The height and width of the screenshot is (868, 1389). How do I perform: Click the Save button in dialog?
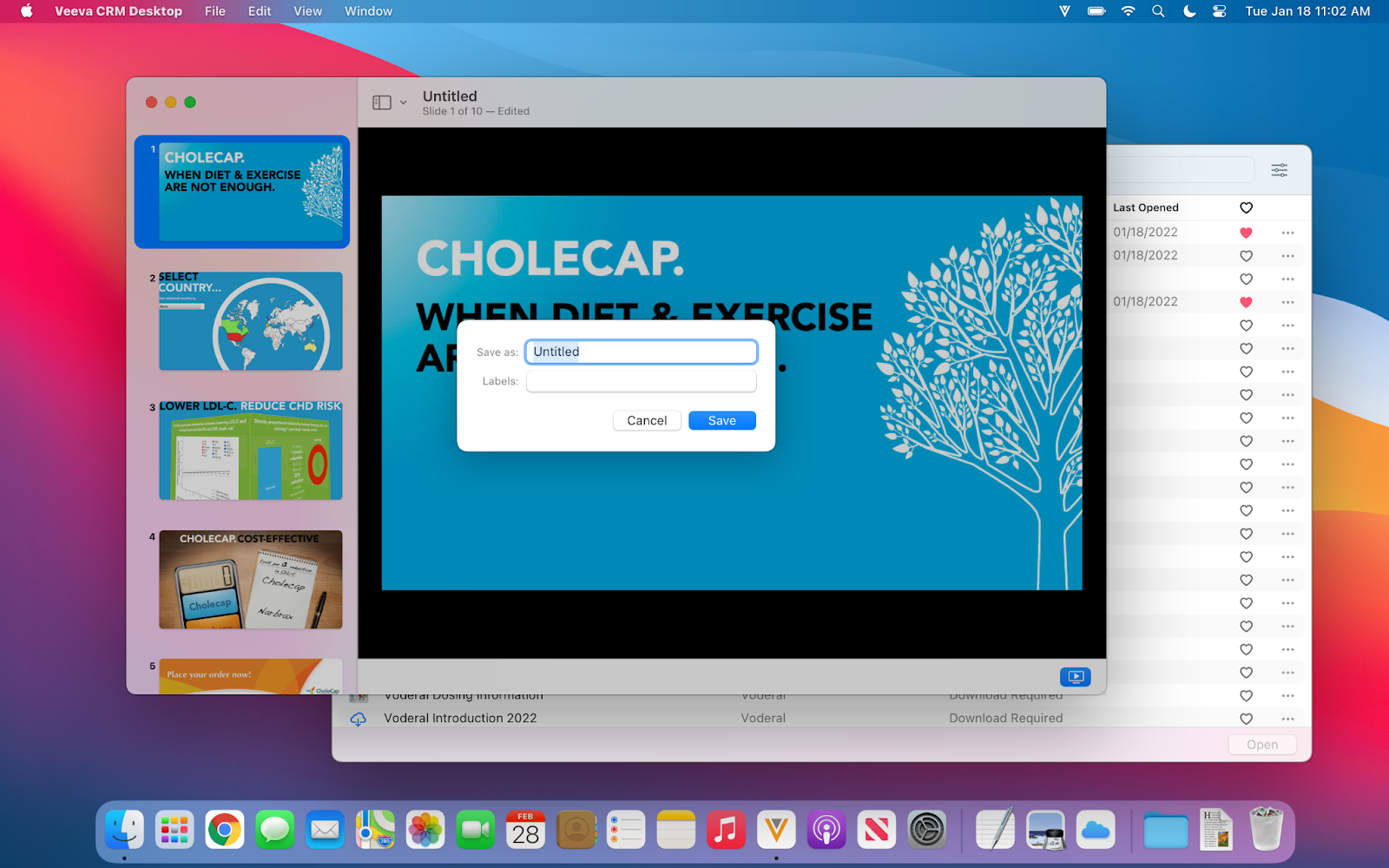coord(721,421)
